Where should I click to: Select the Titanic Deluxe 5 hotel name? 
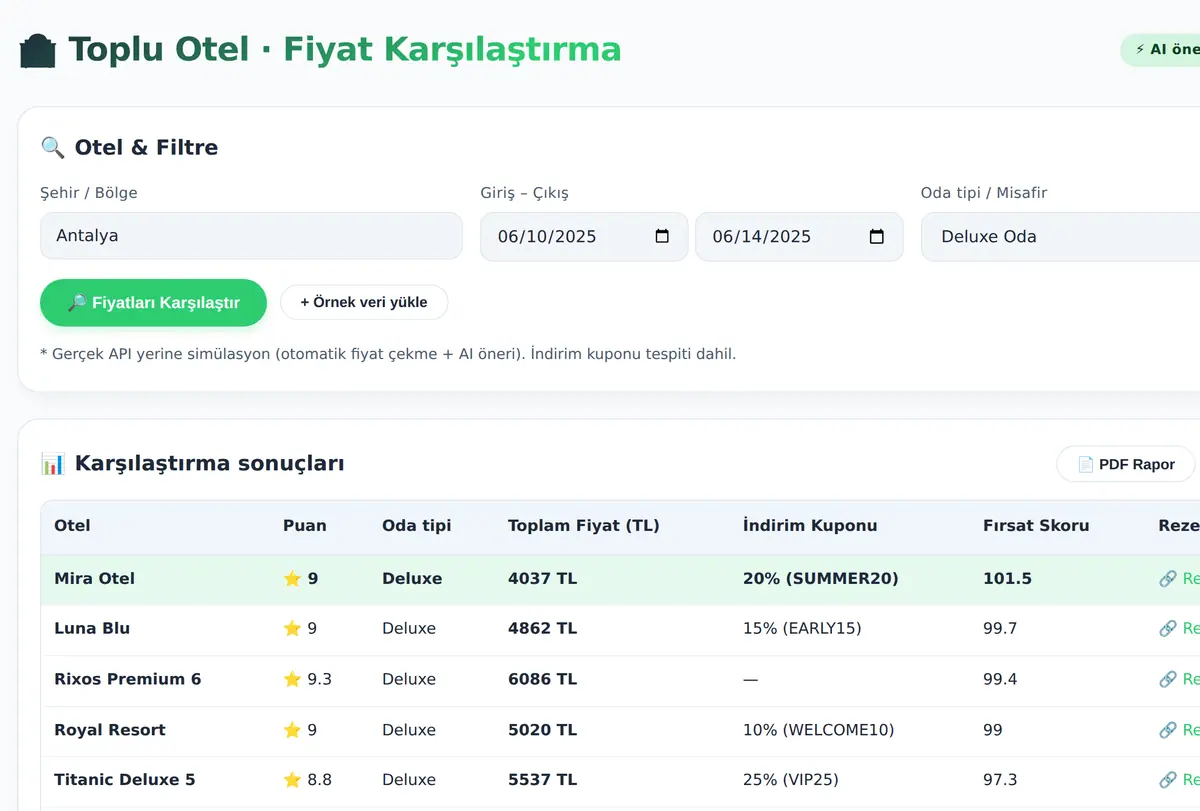125,780
